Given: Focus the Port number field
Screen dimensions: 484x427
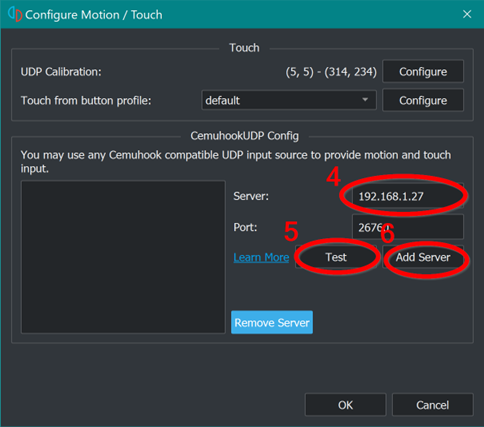Looking at the screenshot, I should [407, 227].
